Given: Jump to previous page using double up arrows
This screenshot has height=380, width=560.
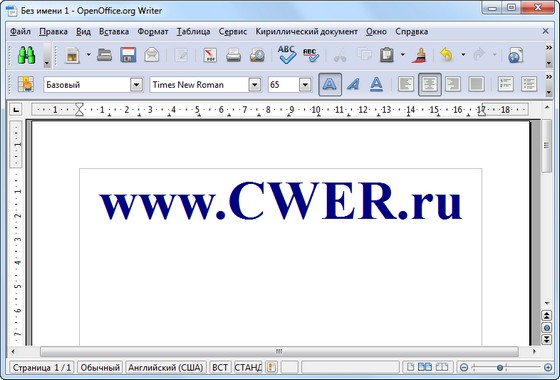Looking at the screenshot, I should [x=547, y=316].
